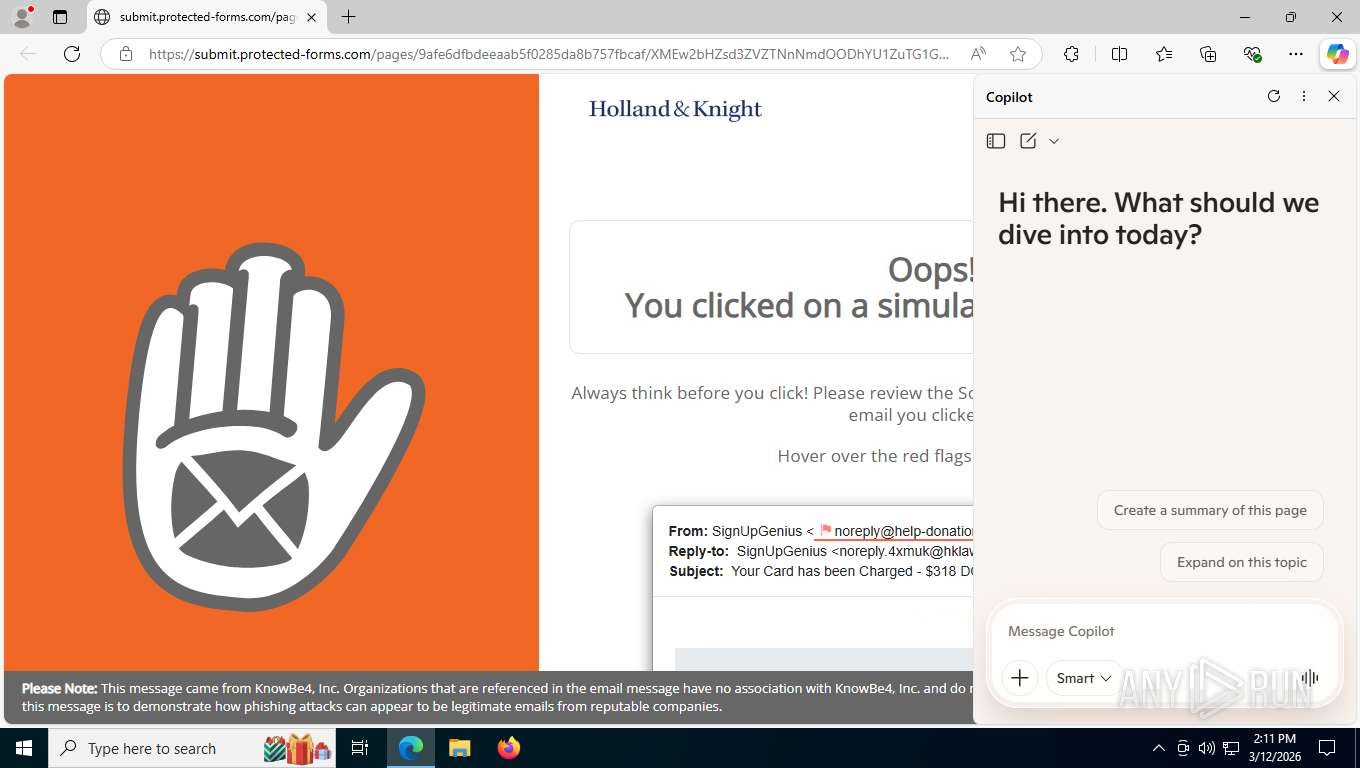The height and width of the screenshot is (768, 1360).
Task: Open Browser essentials heart icon
Action: [1252, 54]
